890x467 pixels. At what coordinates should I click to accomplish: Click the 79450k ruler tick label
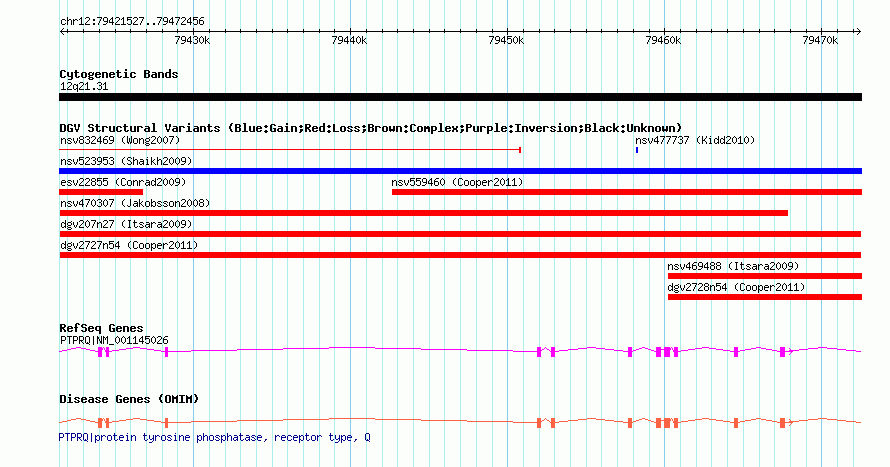pyautogui.click(x=506, y=40)
